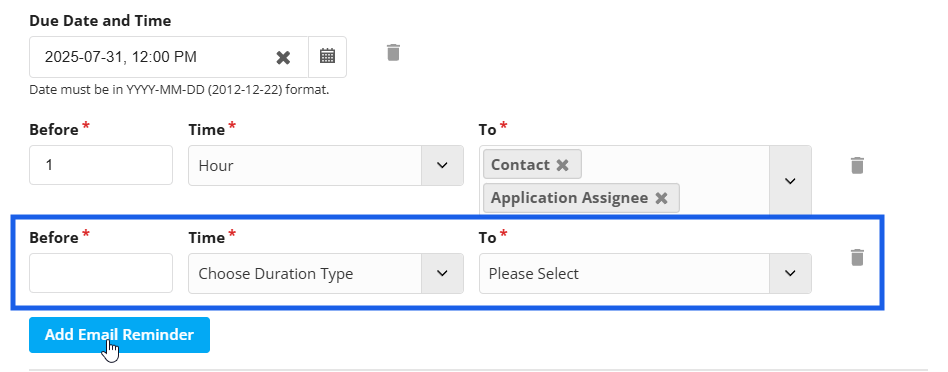Open the Choose Duration Type dropdown
Viewport: 948px width, 372px height.
[442, 273]
